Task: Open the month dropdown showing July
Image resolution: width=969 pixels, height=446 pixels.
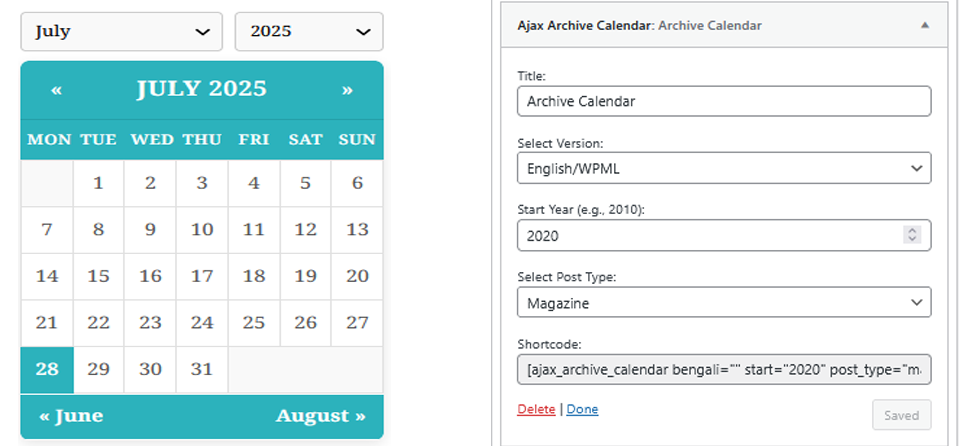Action: 122,32
